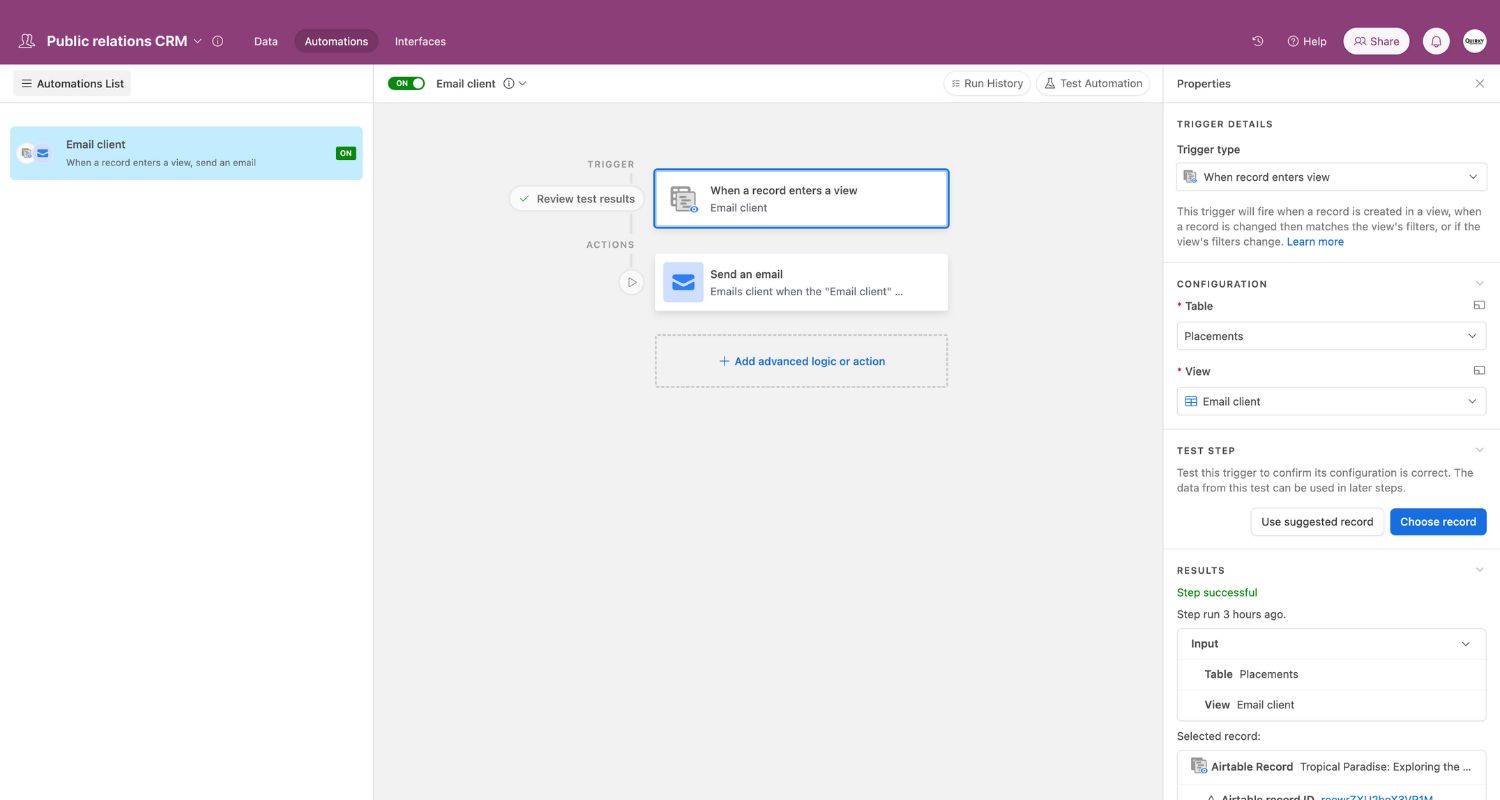The height and width of the screenshot is (800, 1500).
Task: Click the Public relations CRM base title
Action: (x=117, y=41)
